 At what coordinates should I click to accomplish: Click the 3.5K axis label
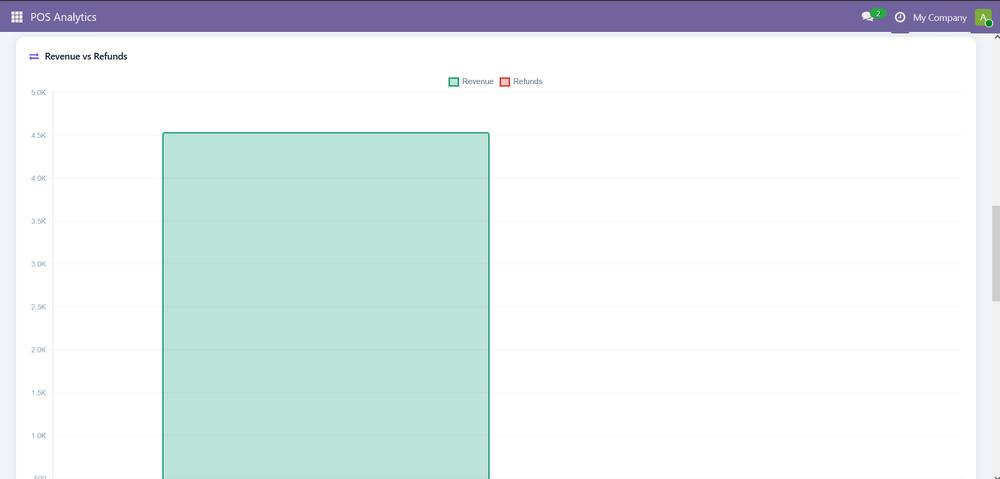[38, 221]
